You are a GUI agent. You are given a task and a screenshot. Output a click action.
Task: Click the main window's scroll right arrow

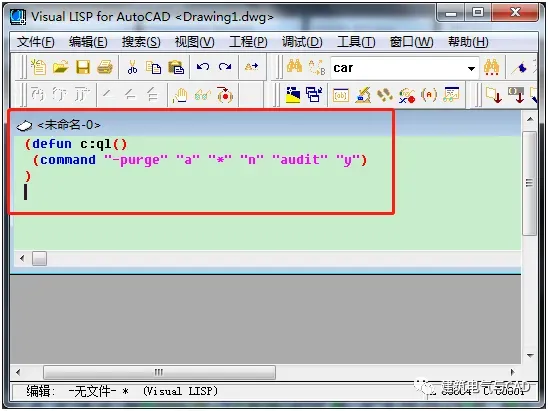click(x=512, y=372)
